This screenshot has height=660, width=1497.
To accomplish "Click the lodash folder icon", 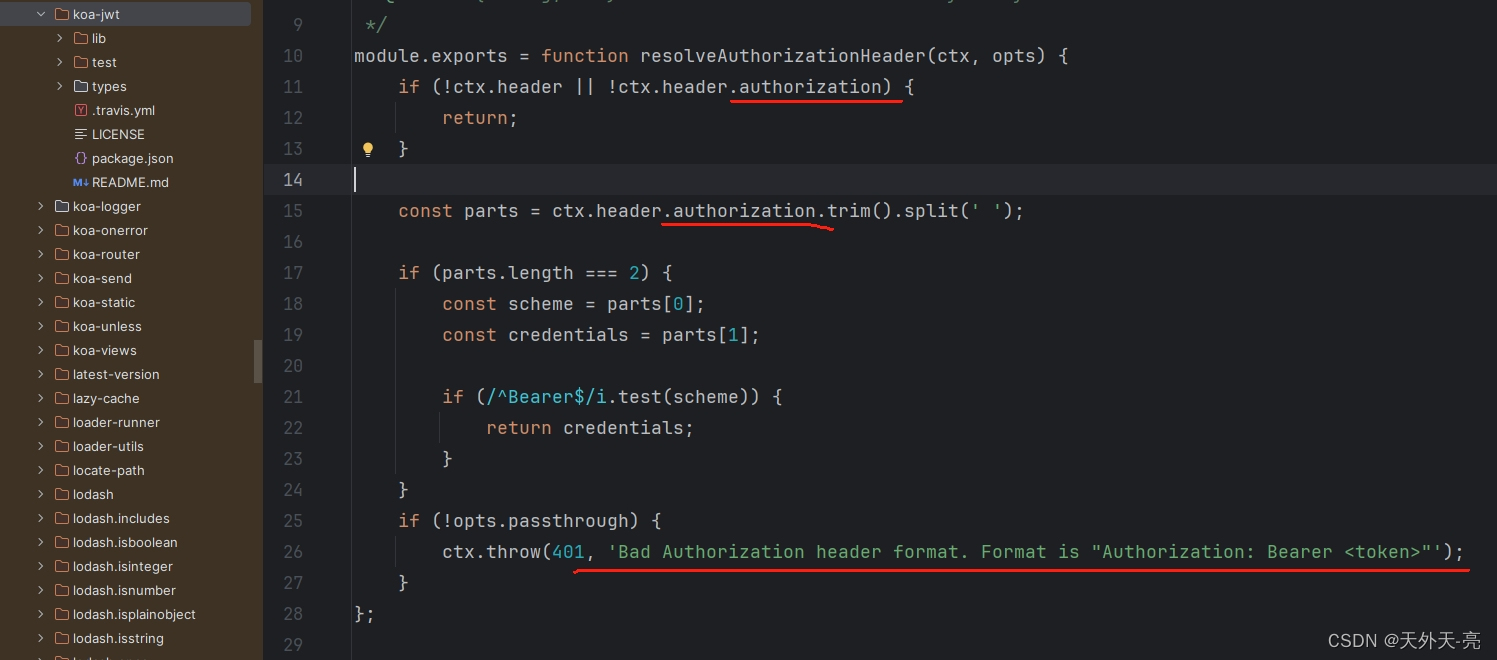I will [x=62, y=494].
